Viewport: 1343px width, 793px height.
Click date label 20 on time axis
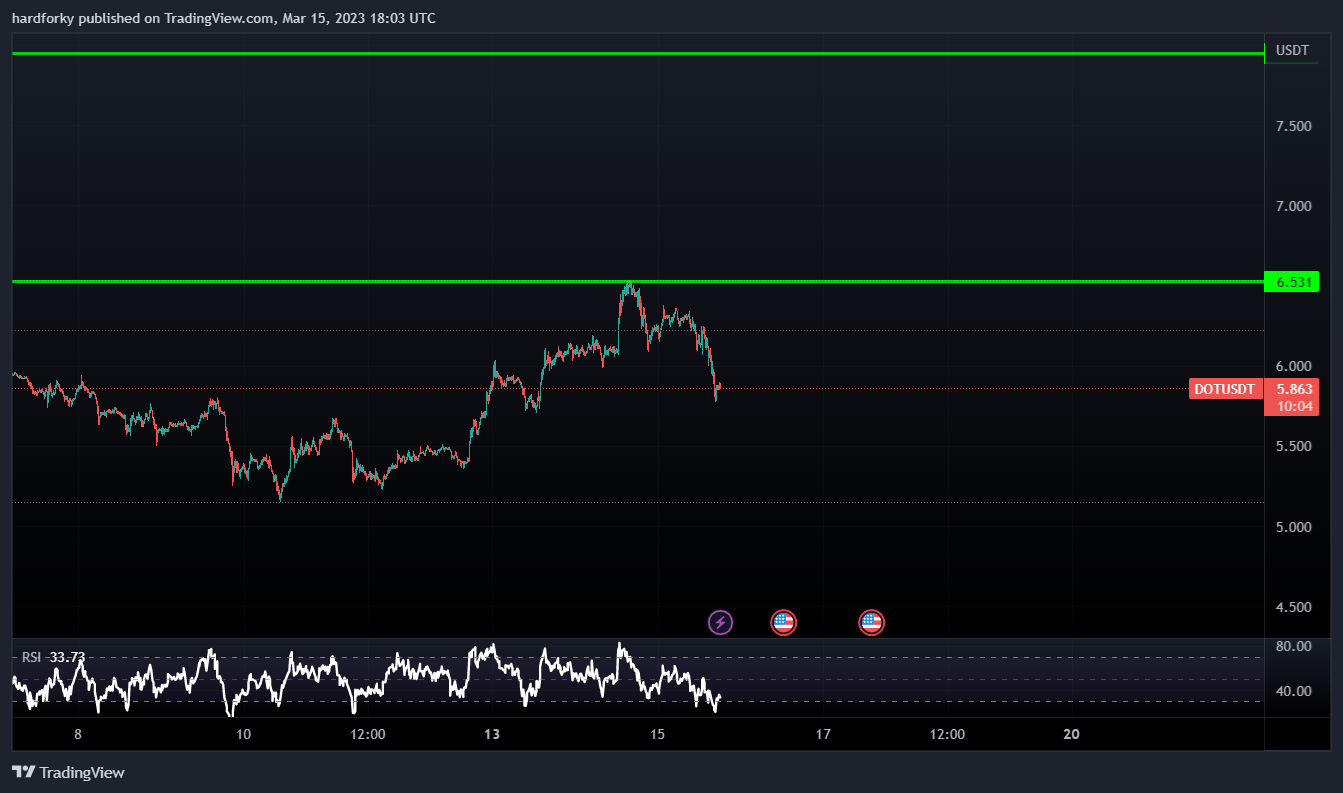point(1071,734)
